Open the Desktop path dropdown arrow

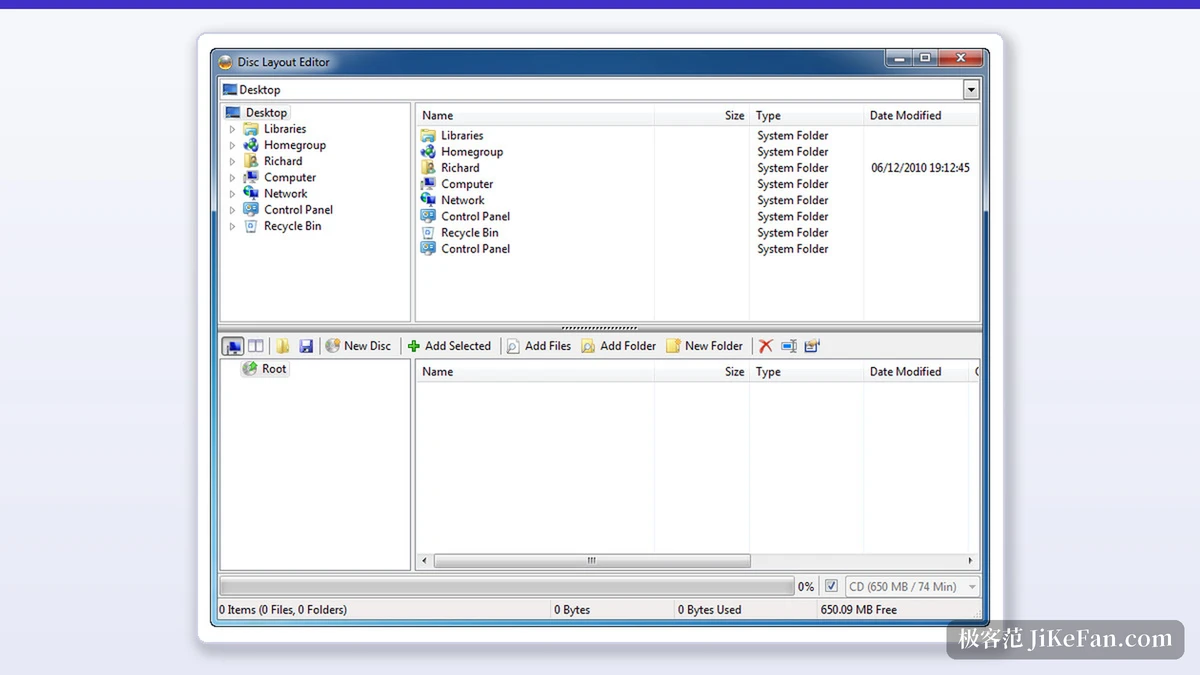971,90
